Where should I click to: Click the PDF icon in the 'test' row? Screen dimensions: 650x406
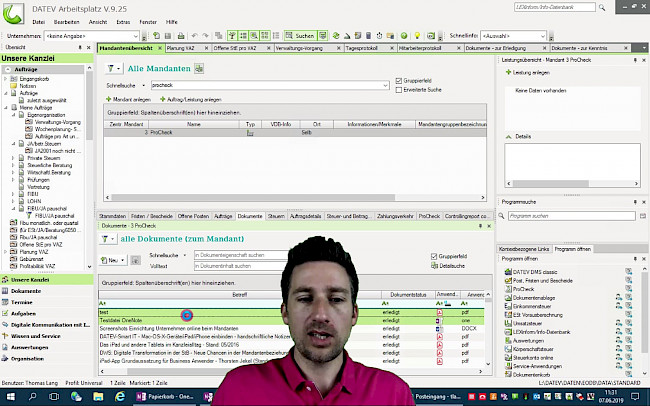(x=439, y=312)
